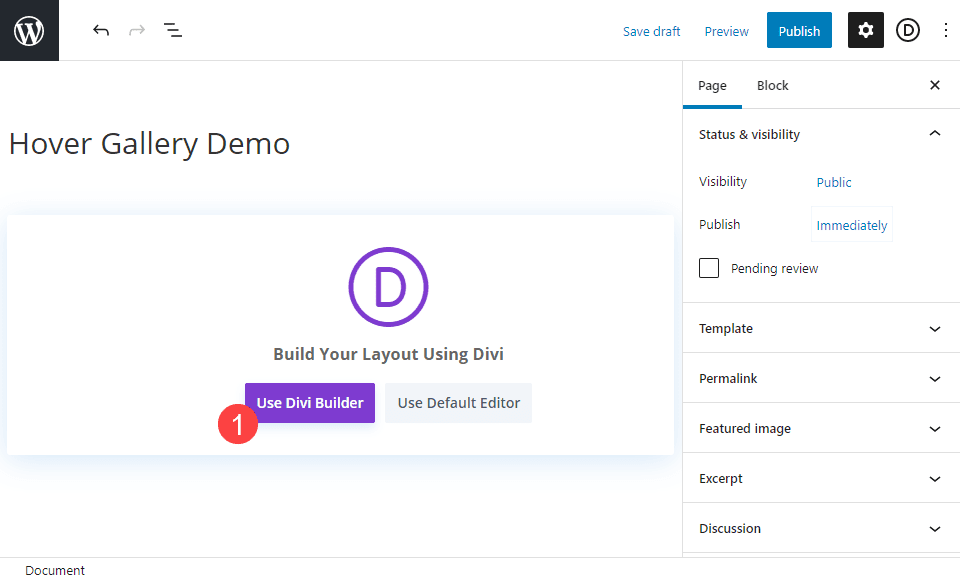Image resolution: width=960 pixels, height=580 pixels.
Task: Expand the Discussion section
Action: (935, 528)
